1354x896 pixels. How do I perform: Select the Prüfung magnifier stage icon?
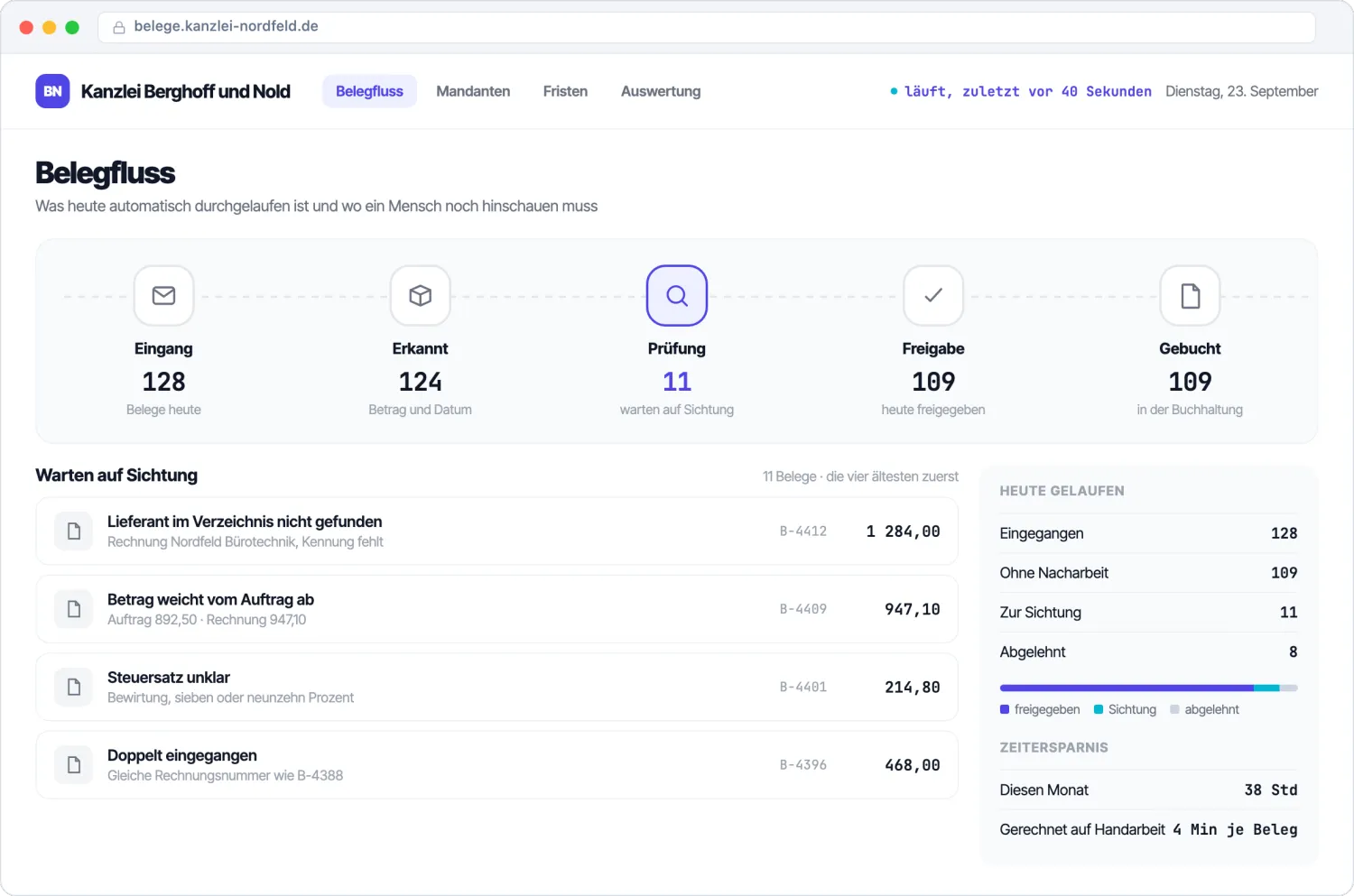pyautogui.click(x=677, y=295)
